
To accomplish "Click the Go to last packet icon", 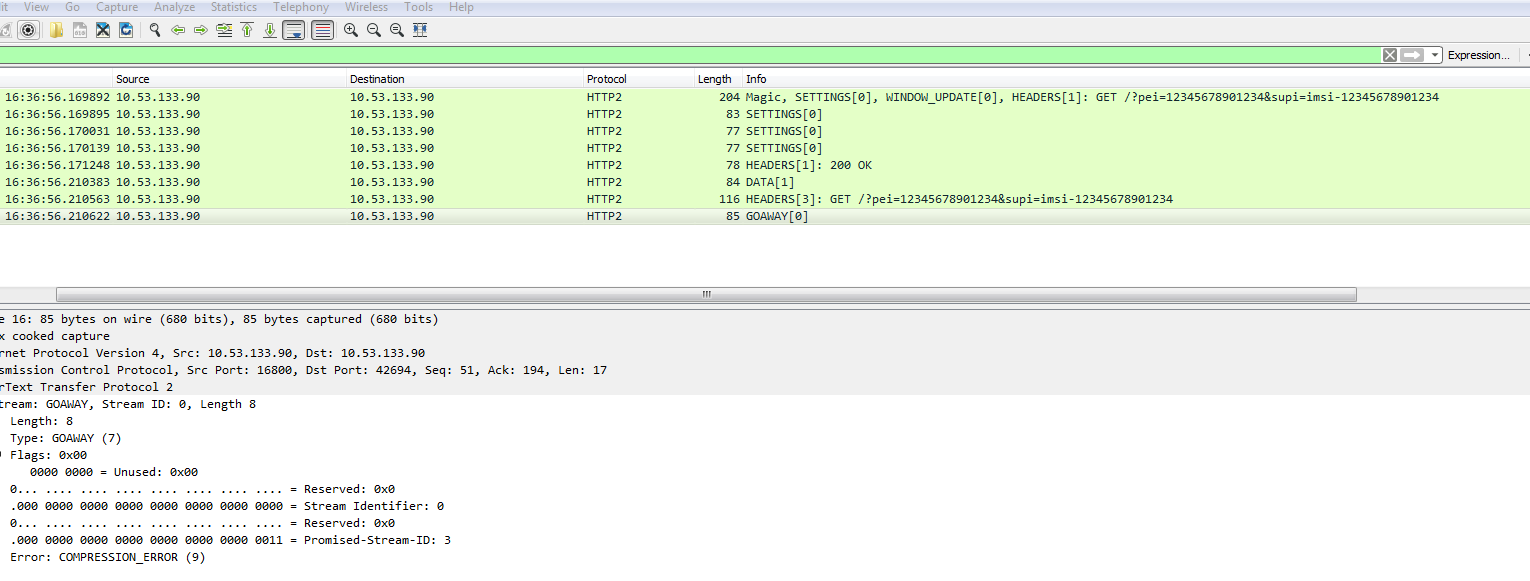I will coord(269,29).
